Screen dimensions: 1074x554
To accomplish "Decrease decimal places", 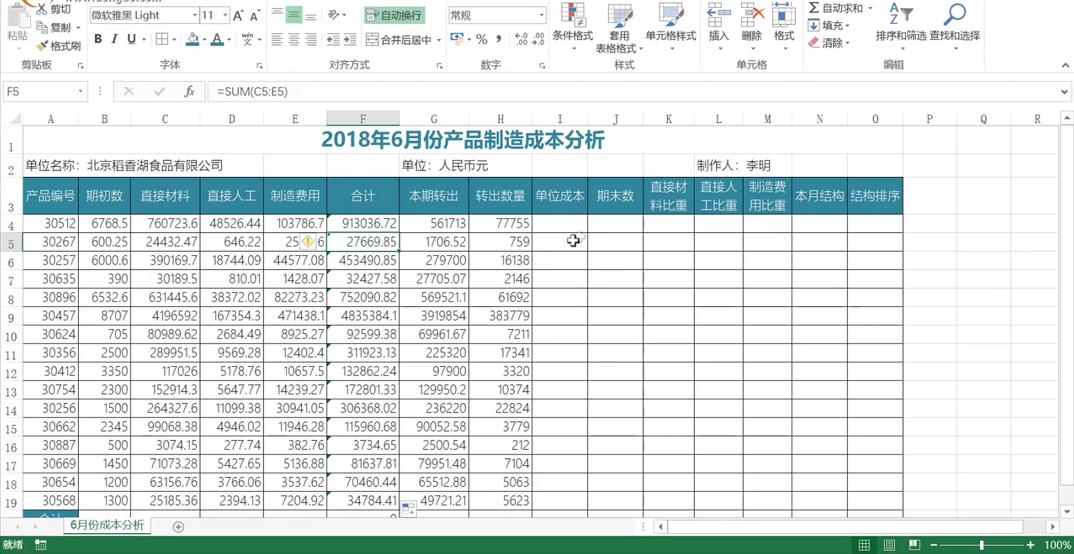I will point(538,39).
